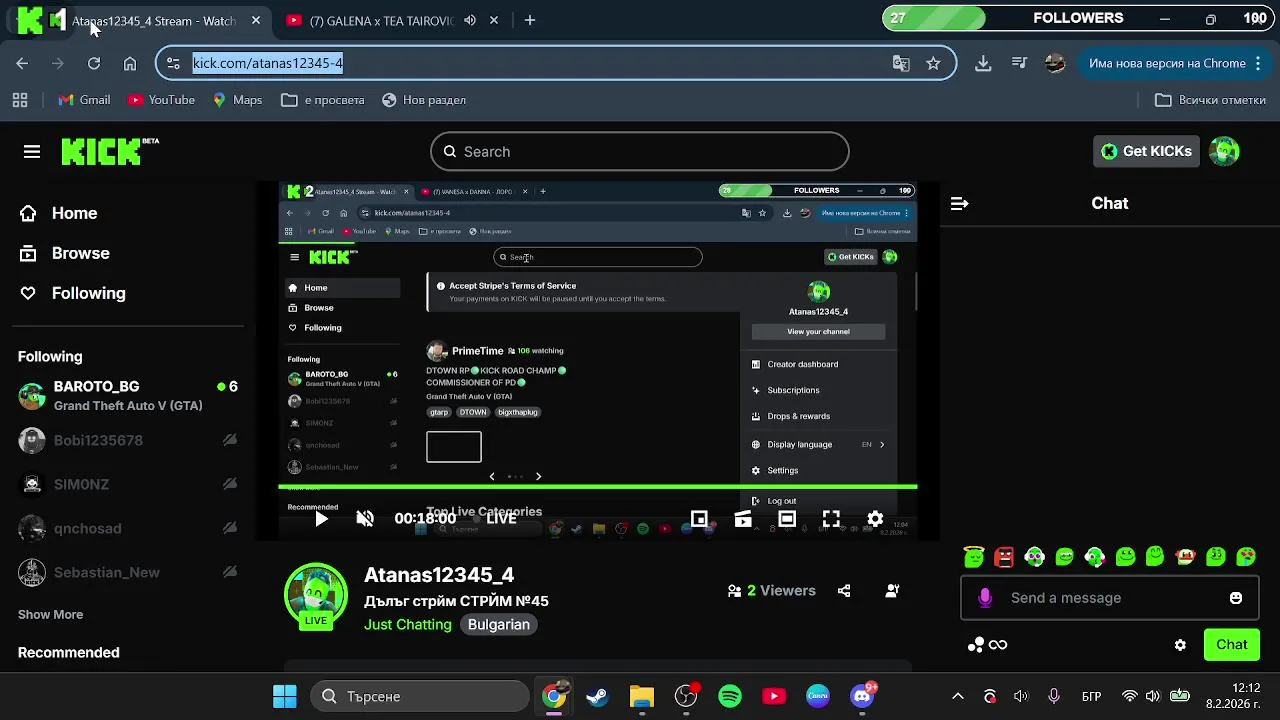Focus the Kick Search field

click(x=640, y=152)
